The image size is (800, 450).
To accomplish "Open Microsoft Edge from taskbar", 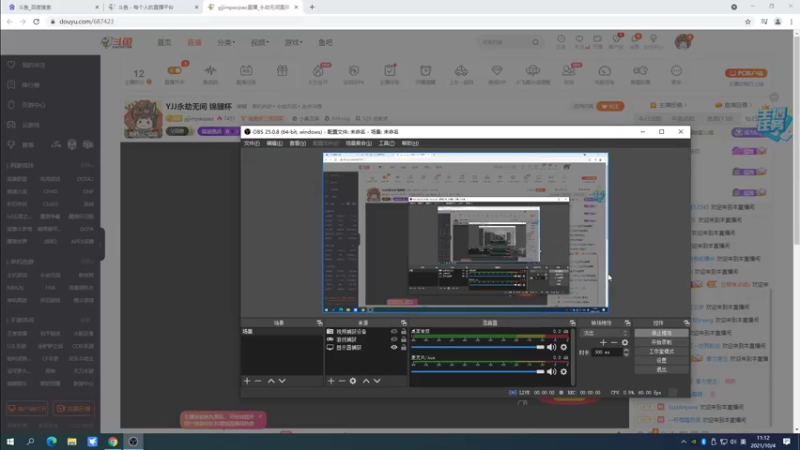I will [52, 441].
